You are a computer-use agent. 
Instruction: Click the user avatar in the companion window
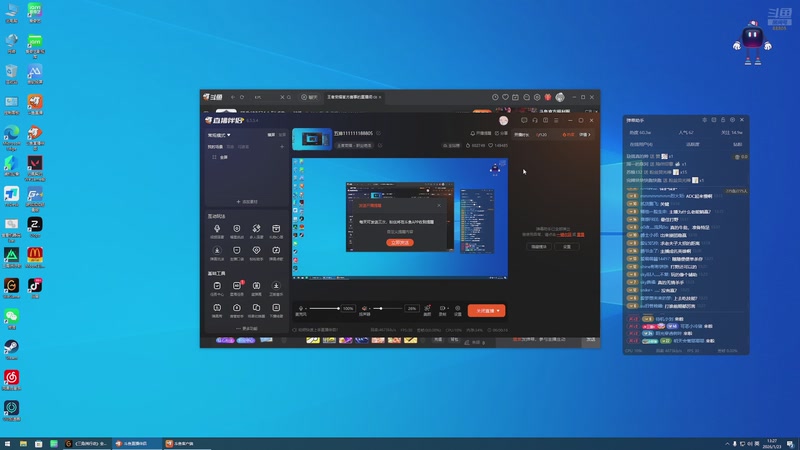coord(504,120)
